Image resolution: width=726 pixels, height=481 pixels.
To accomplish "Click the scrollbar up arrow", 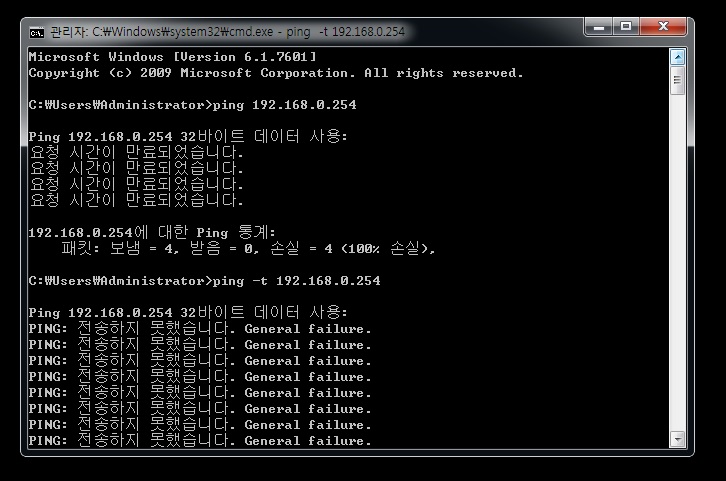I will coord(677,57).
